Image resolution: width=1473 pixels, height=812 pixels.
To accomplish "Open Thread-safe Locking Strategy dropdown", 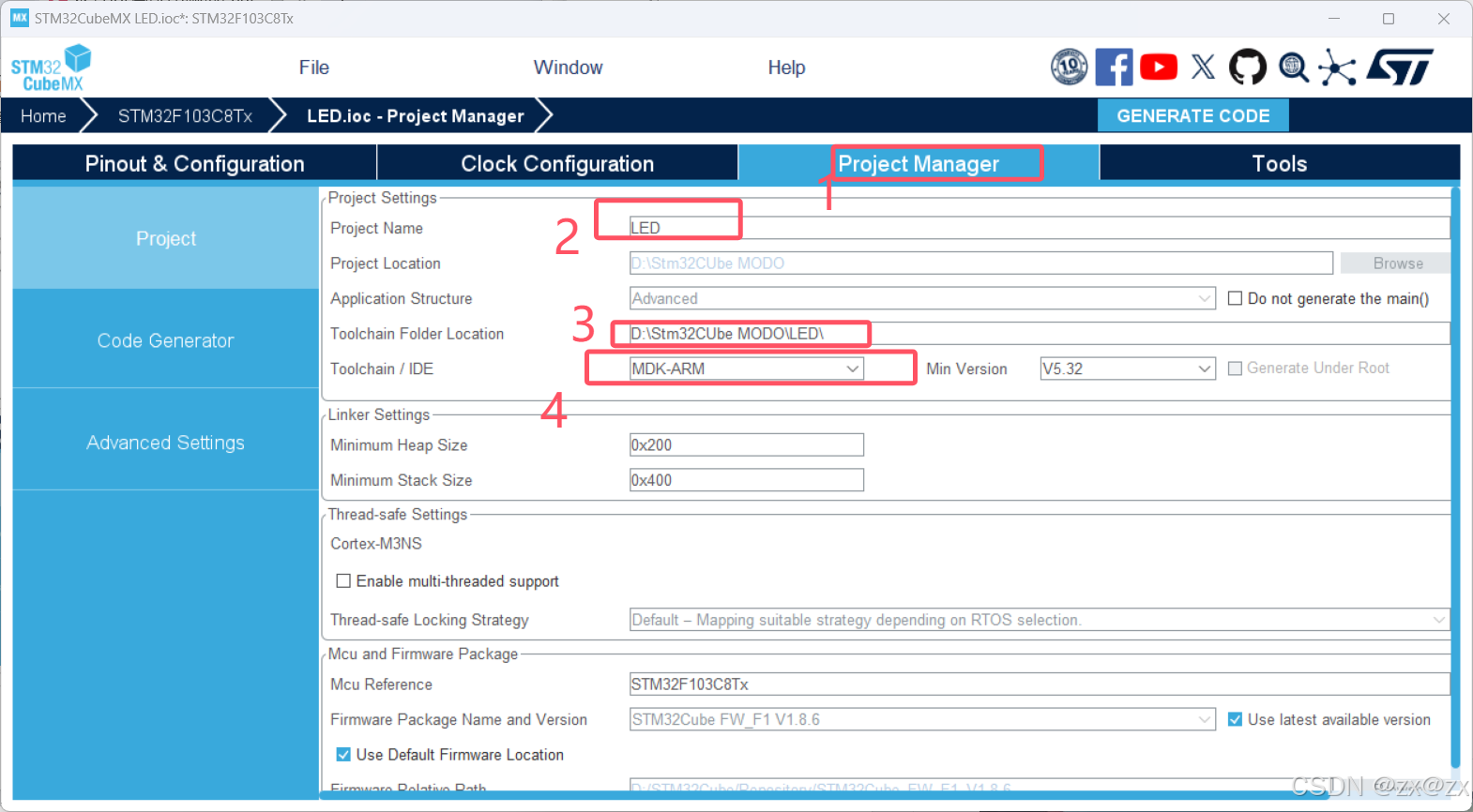I will click(x=1040, y=620).
